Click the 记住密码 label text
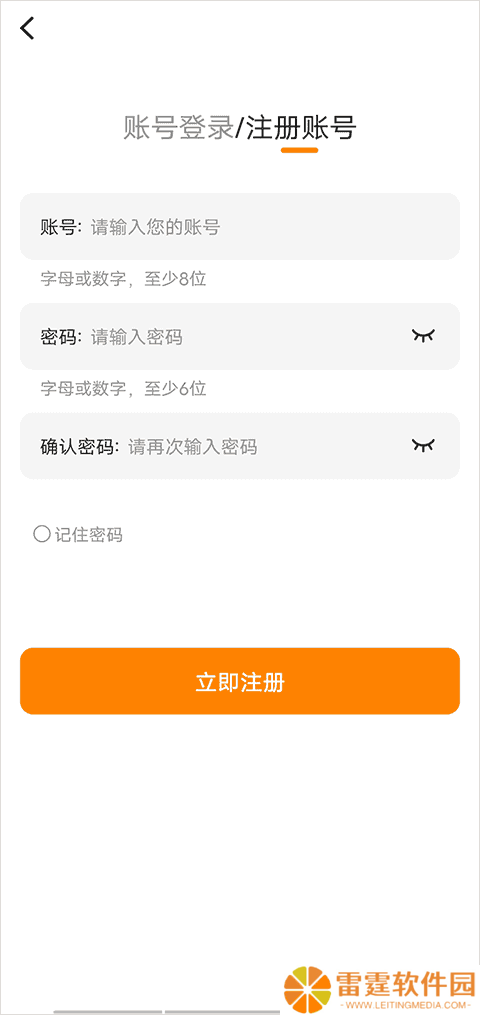Viewport: 480px width, 1015px height. [x=89, y=535]
